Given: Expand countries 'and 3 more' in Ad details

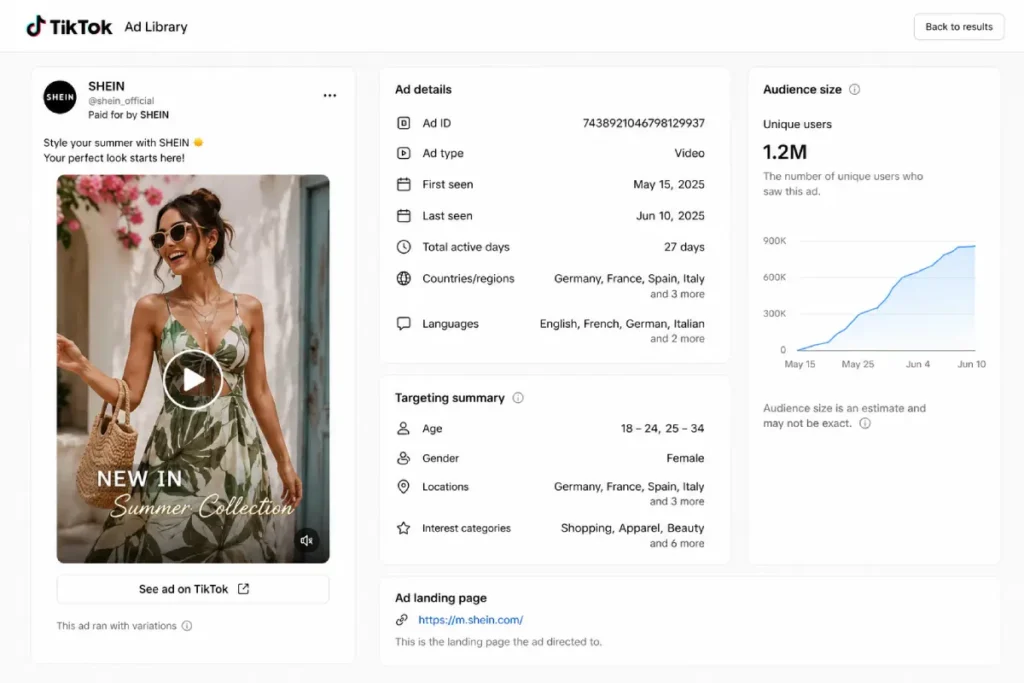Looking at the screenshot, I should pos(677,294).
